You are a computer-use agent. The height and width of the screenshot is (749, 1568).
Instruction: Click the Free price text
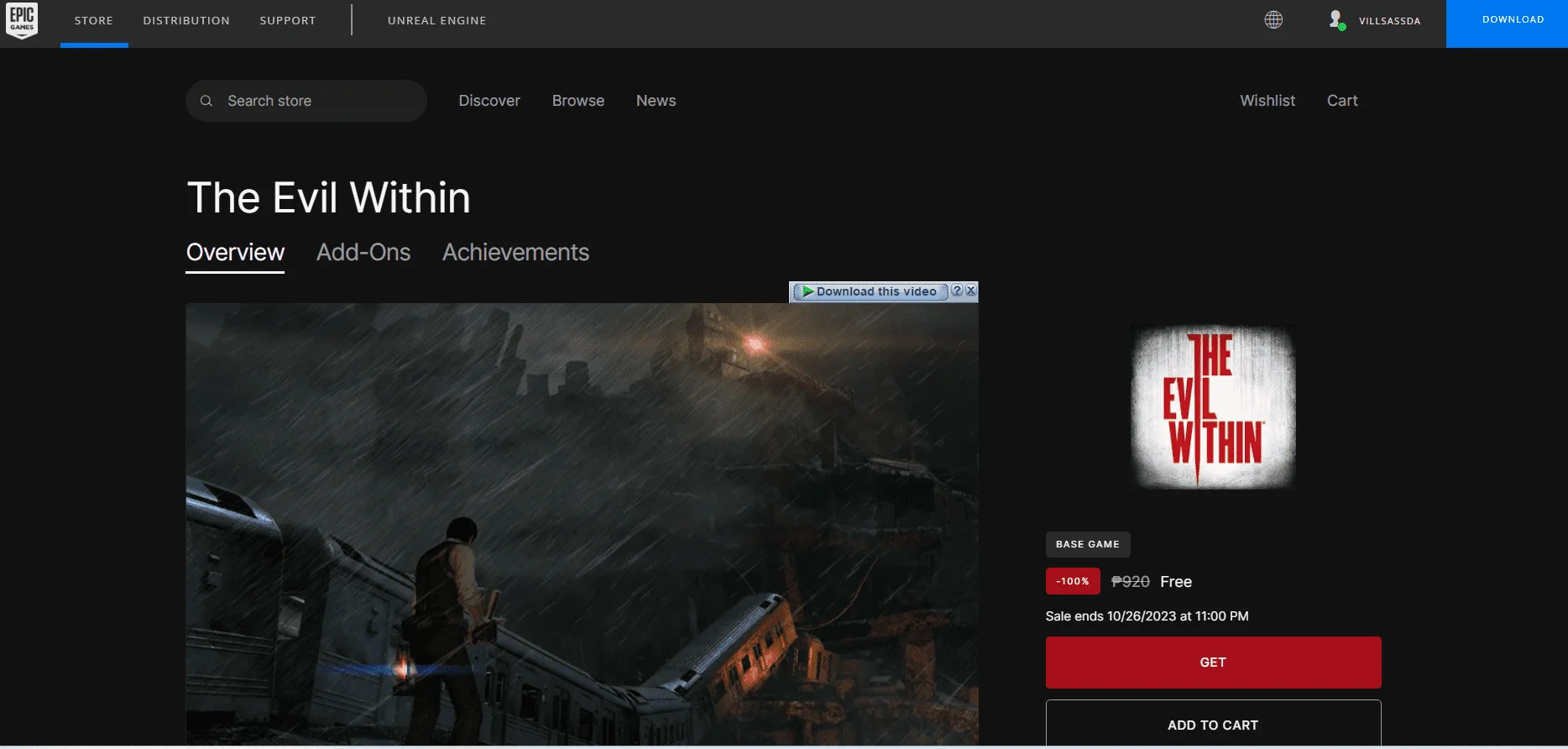1176,582
